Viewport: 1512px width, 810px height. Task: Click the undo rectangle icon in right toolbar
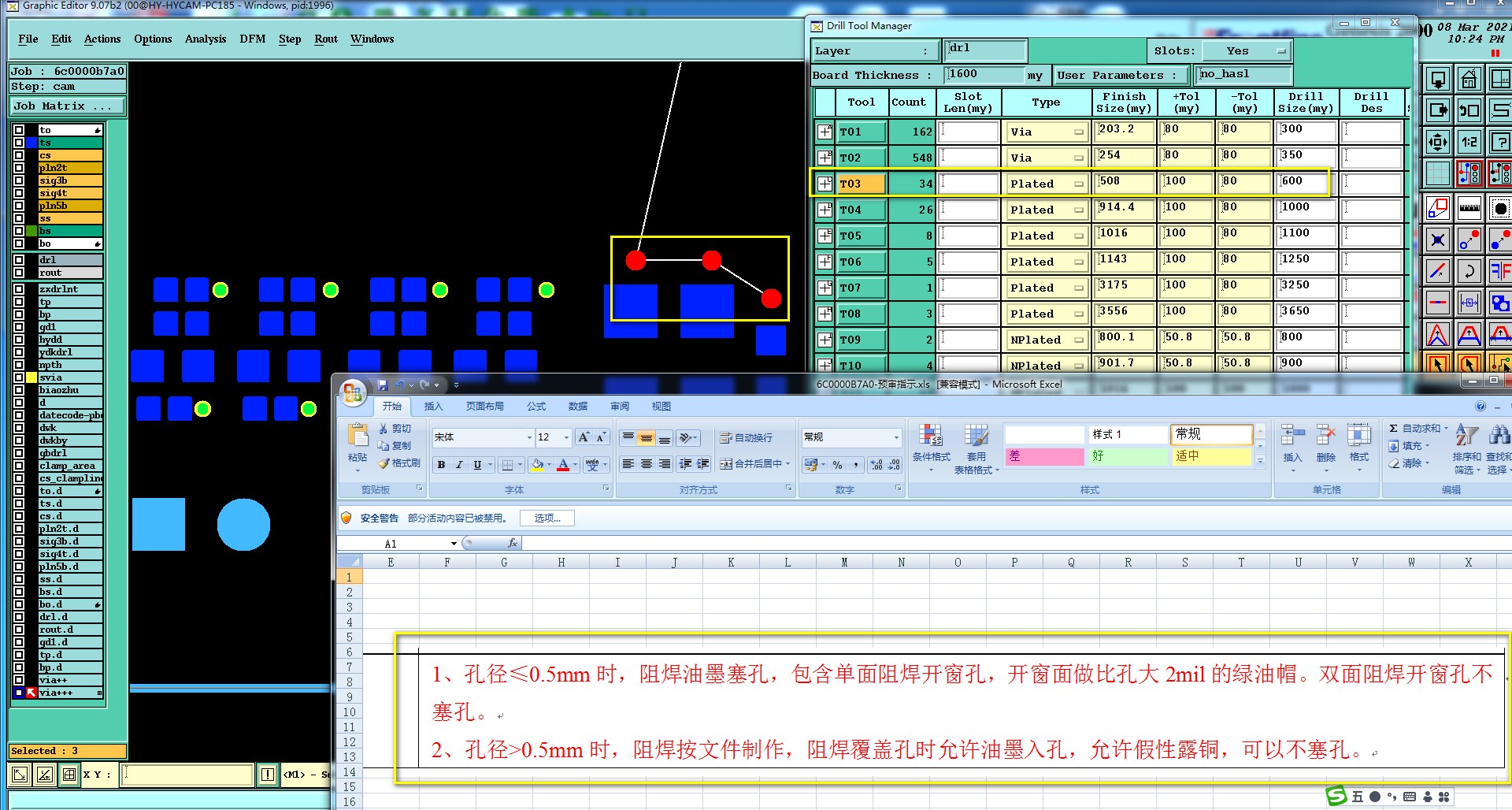[x=1469, y=111]
